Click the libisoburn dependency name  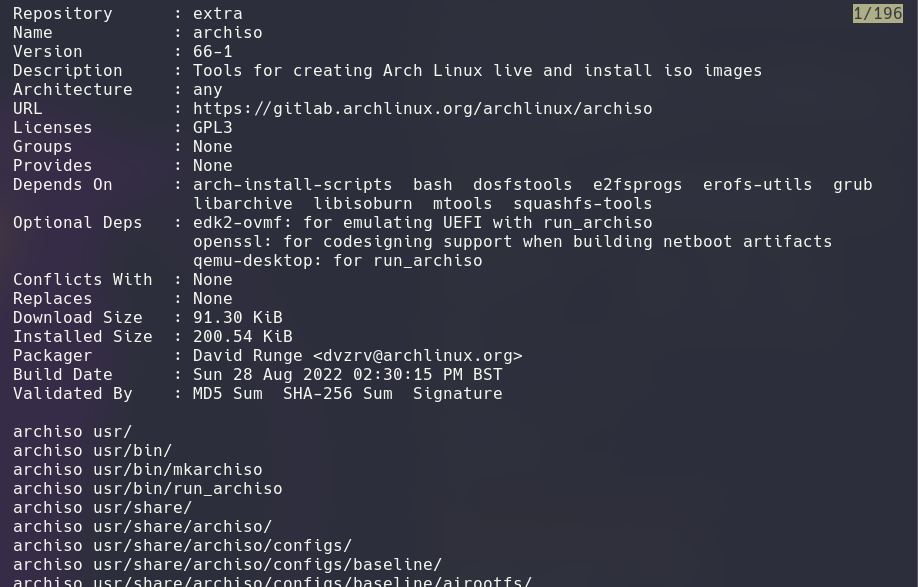(362, 203)
